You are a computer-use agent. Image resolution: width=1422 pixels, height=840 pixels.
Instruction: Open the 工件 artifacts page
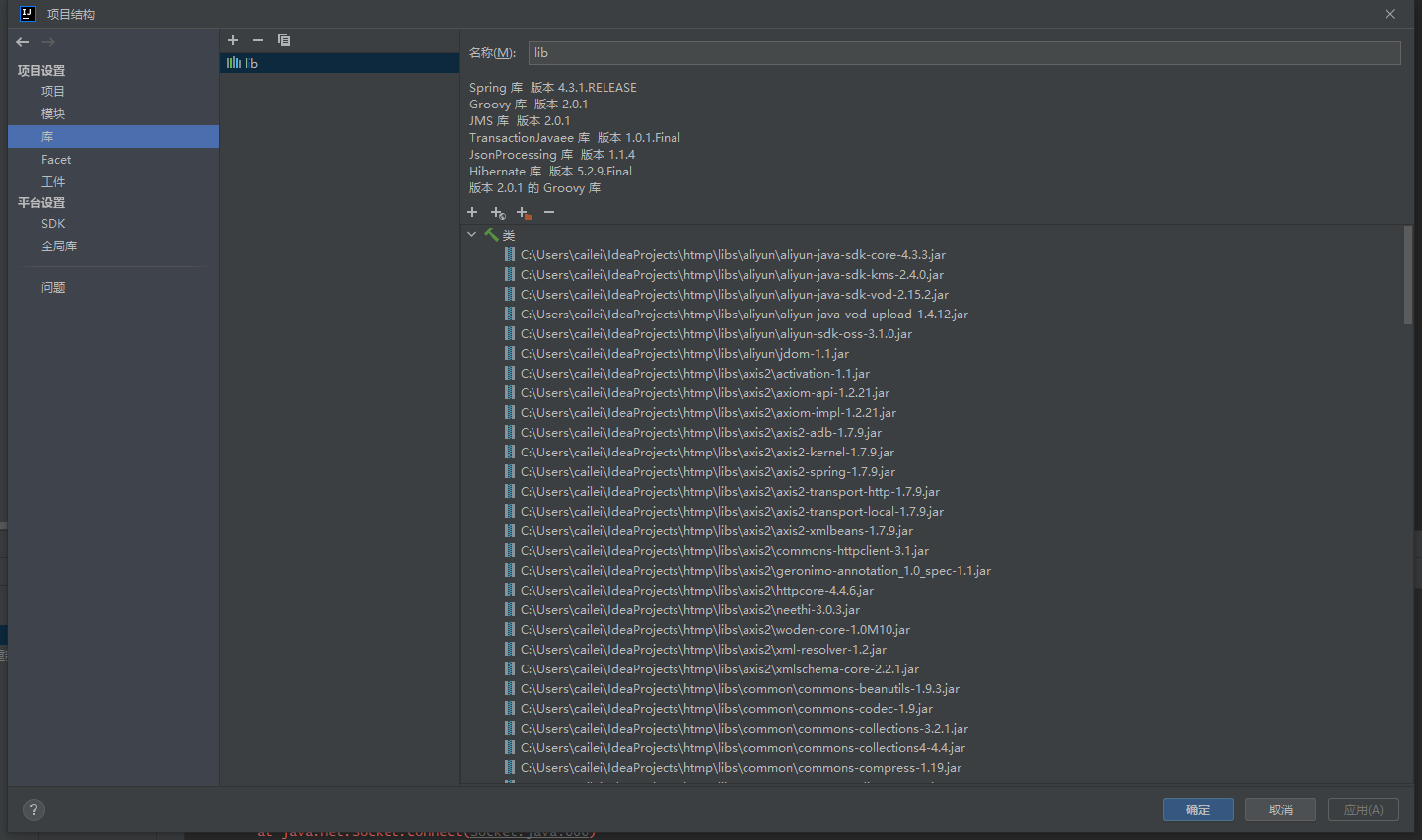53,181
